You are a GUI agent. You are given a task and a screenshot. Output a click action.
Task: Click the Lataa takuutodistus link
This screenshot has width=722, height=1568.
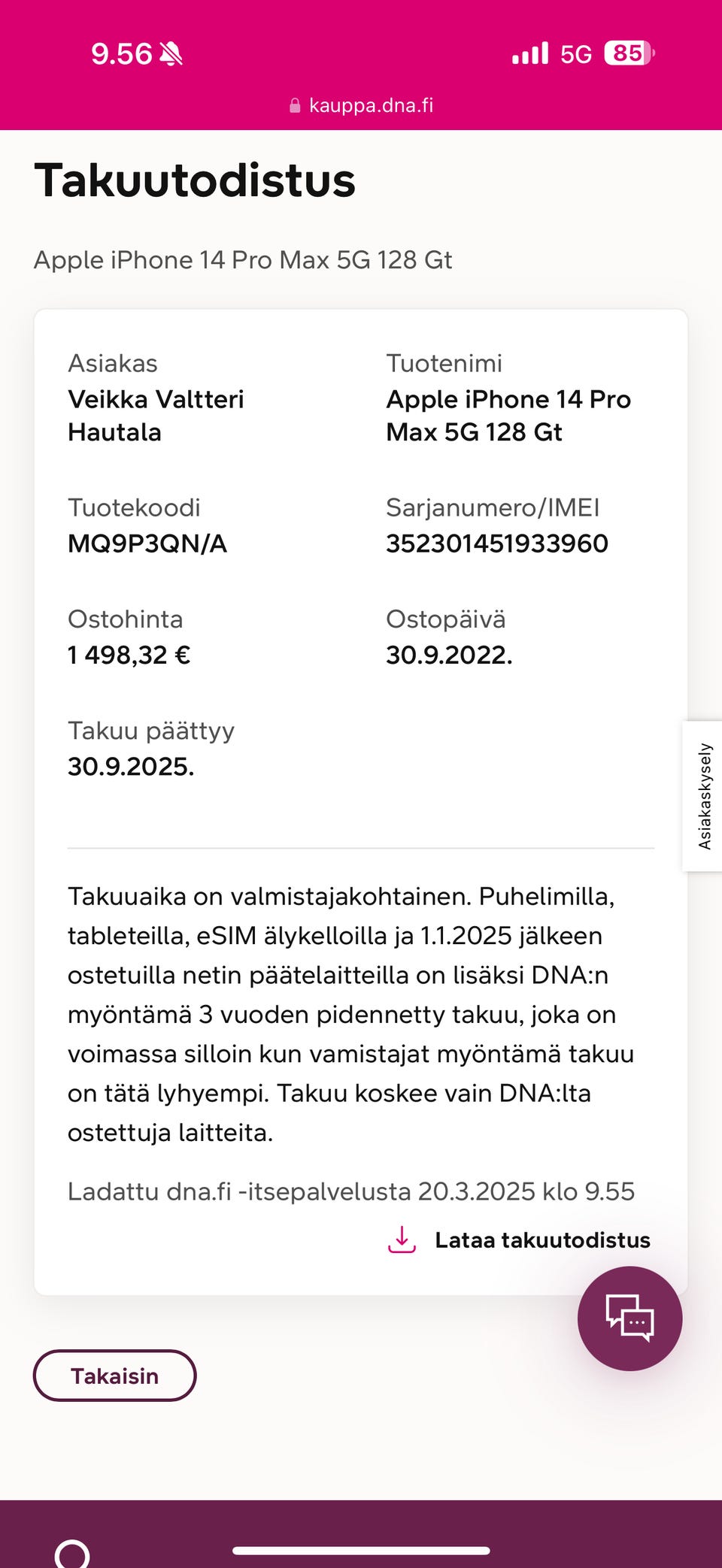(542, 1240)
